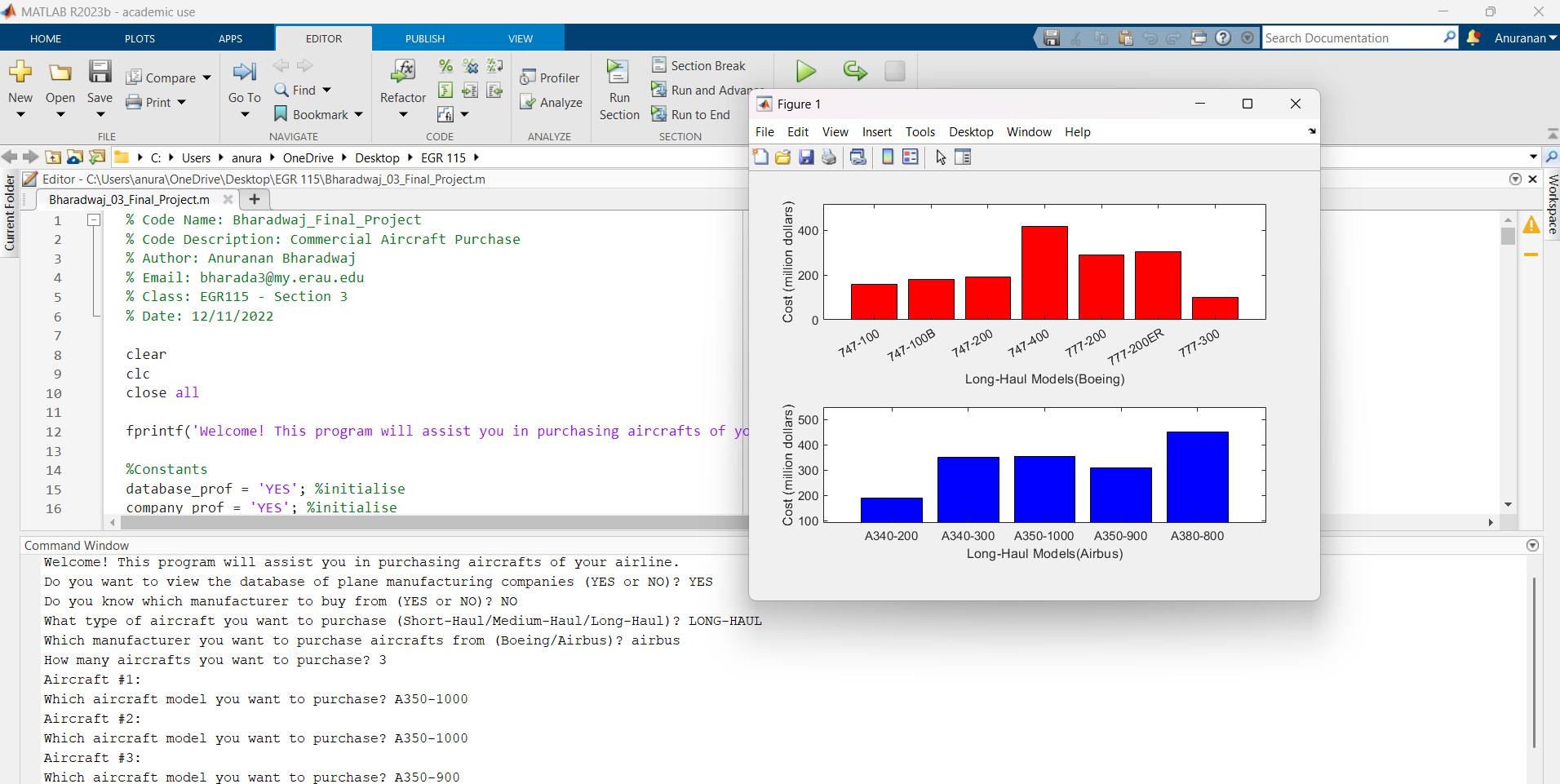The width and height of the screenshot is (1560, 784).
Task: Open the Current Folder side panel tab
Action: click(10, 212)
